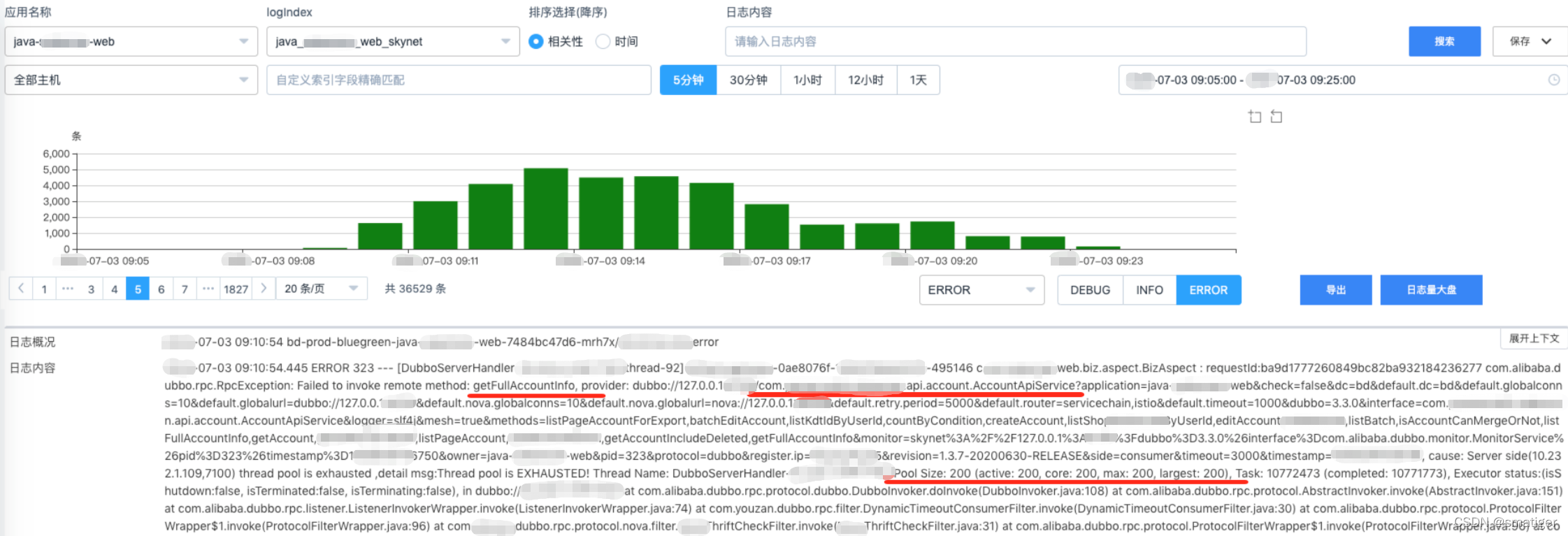Switch log level filter to INFO
The image size is (1568, 536).
pyautogui.click(x=1149, y=290)
